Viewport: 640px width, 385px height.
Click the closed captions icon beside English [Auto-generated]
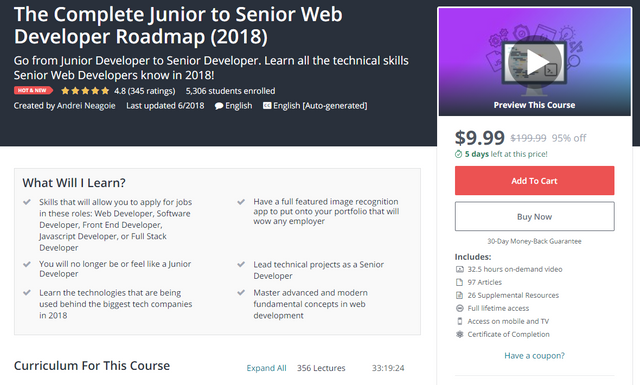pos(267,106)
